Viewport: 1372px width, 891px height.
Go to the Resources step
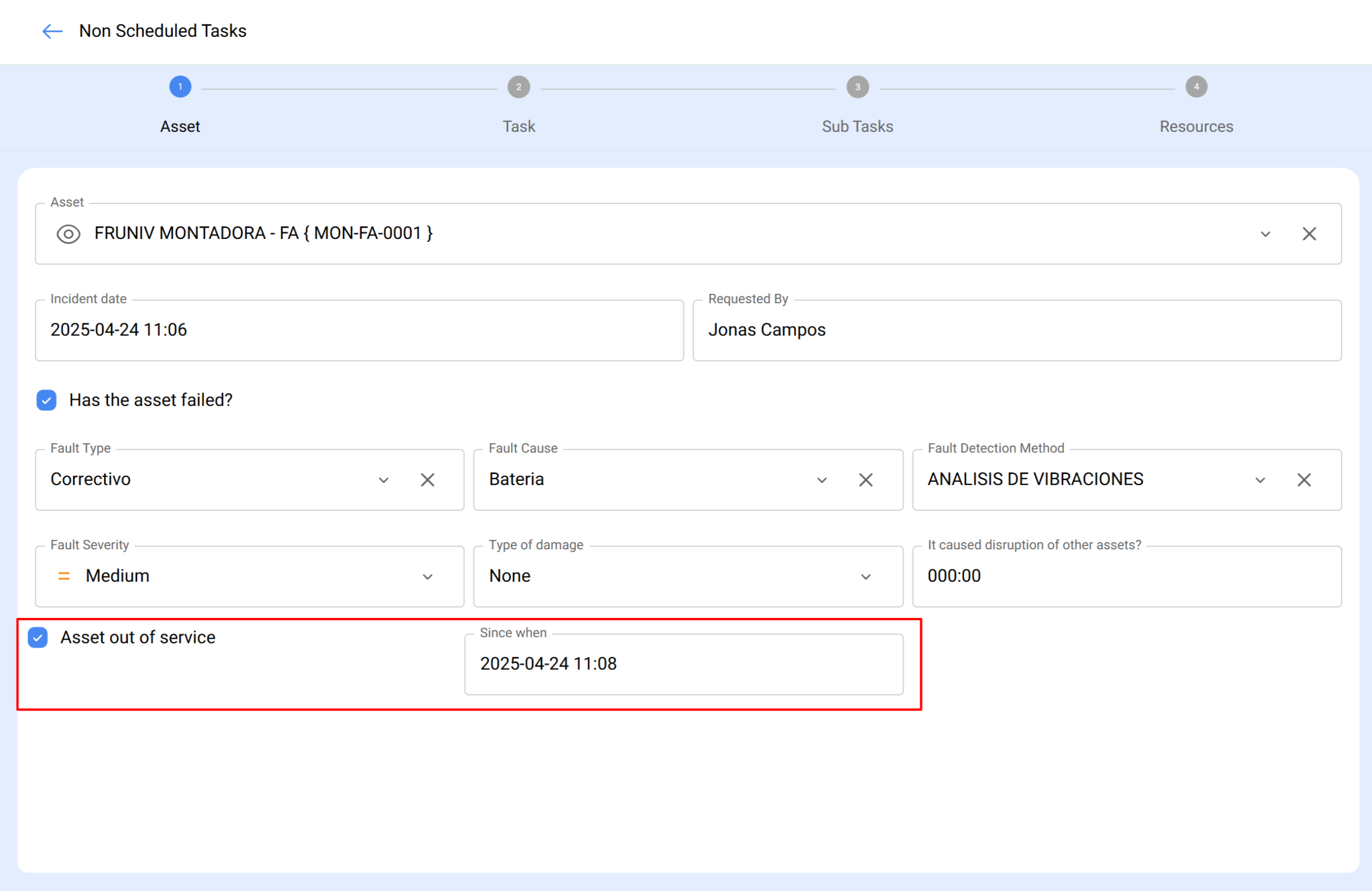tap(1196, 87)
